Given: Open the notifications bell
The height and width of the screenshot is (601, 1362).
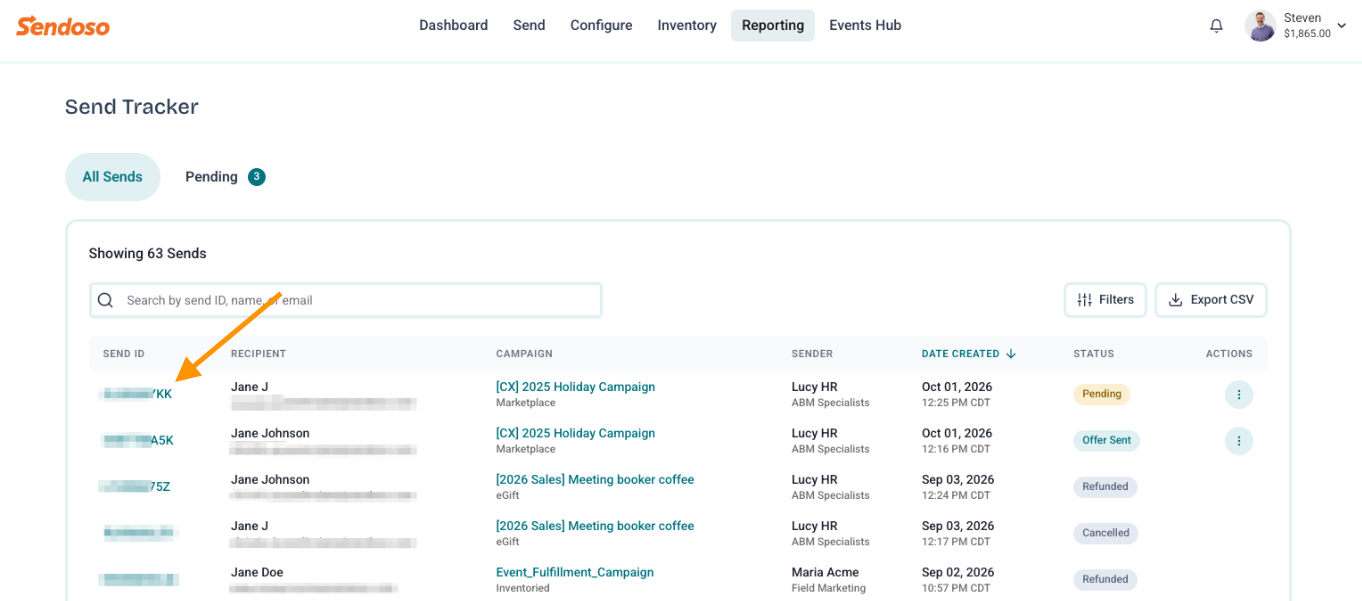Looking at the screenshot, I should click(1216, 26).
